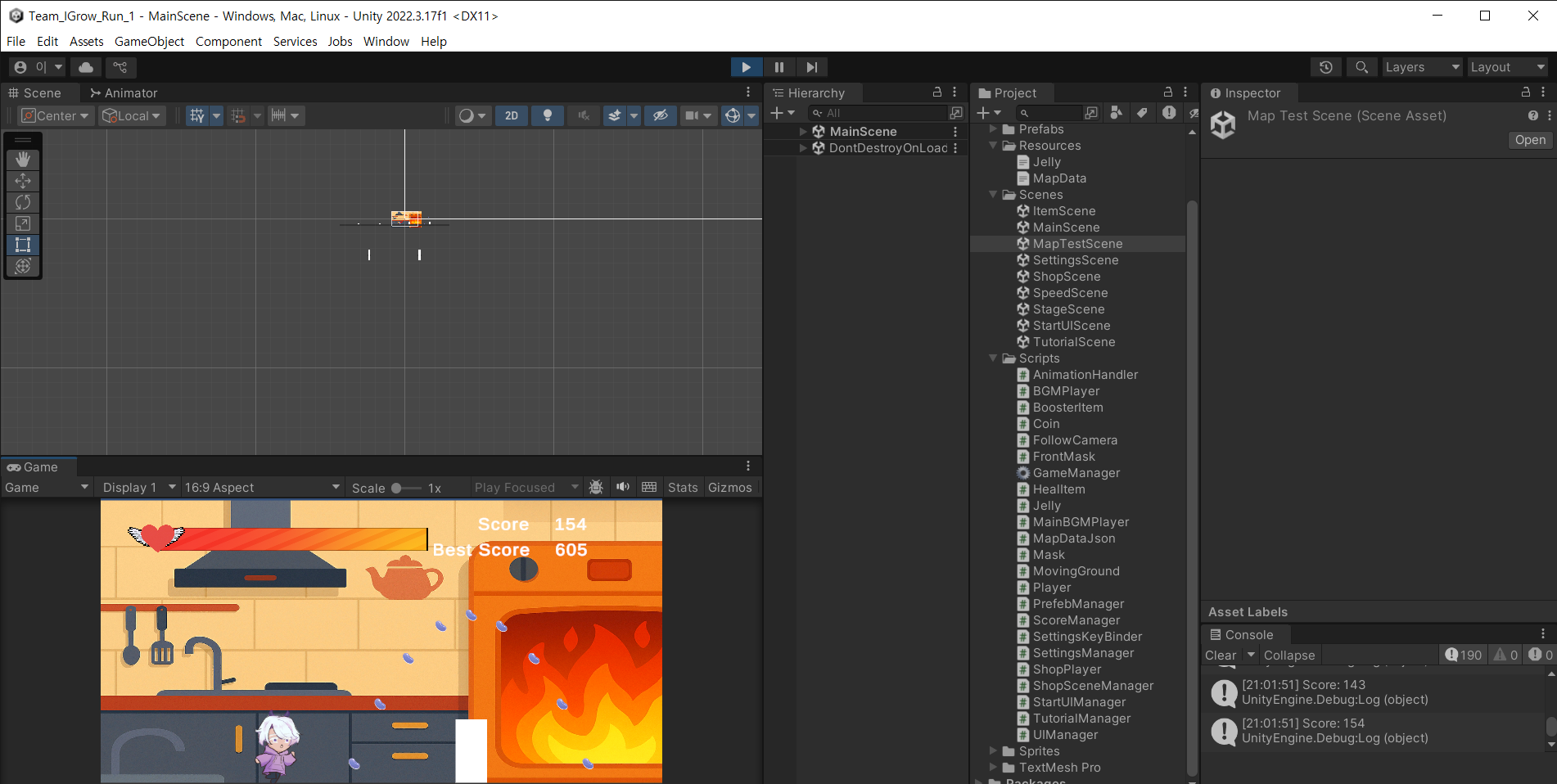Click the Open button in Inspector
This screenshot has width=1557, height=784.
1529,140
